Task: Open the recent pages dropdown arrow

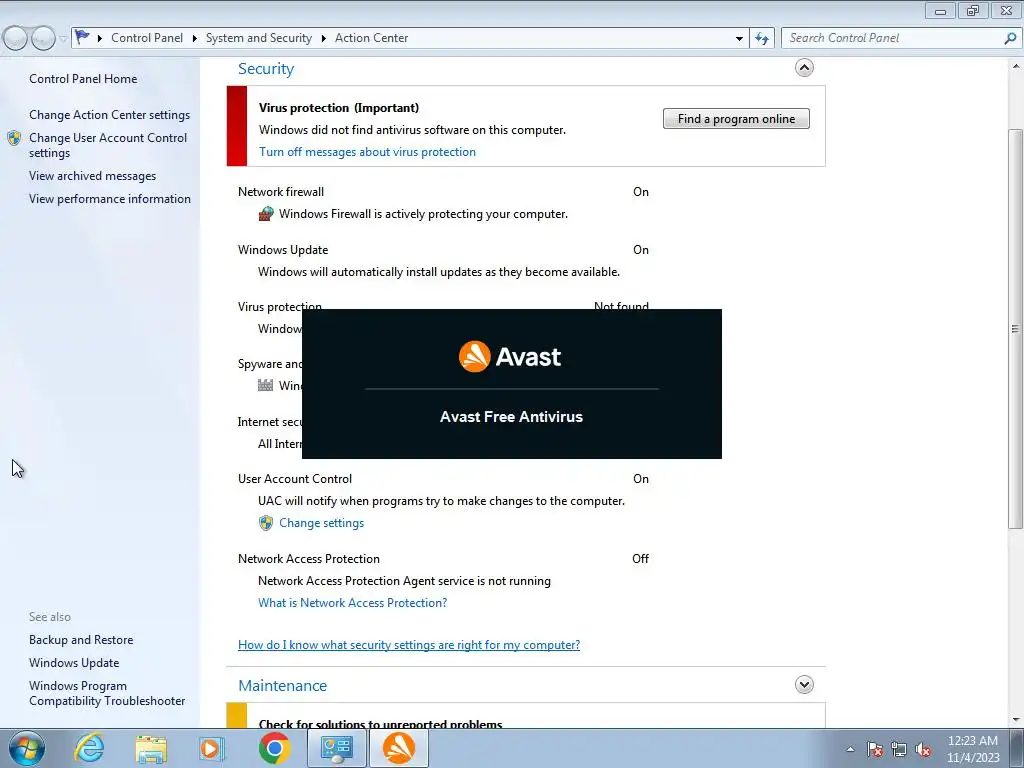Action: pos(63,39)
